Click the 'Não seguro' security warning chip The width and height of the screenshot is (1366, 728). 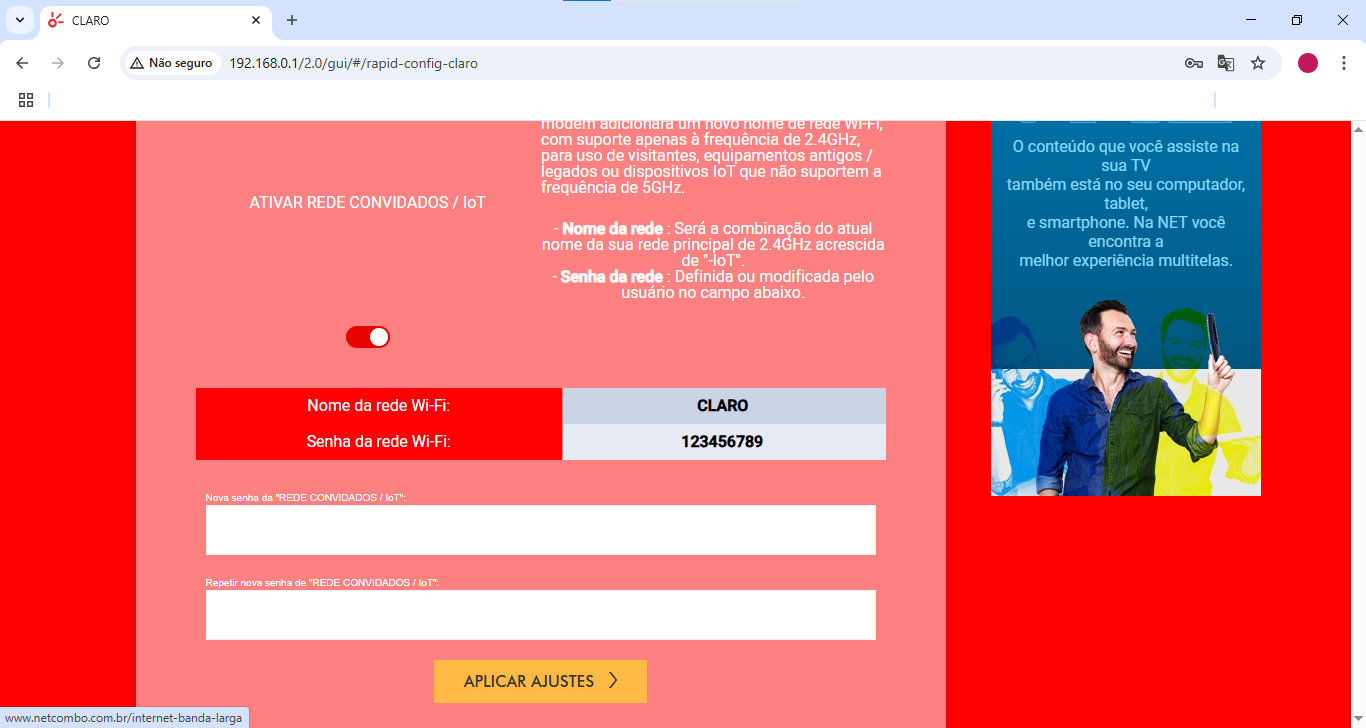pos(171,63)
